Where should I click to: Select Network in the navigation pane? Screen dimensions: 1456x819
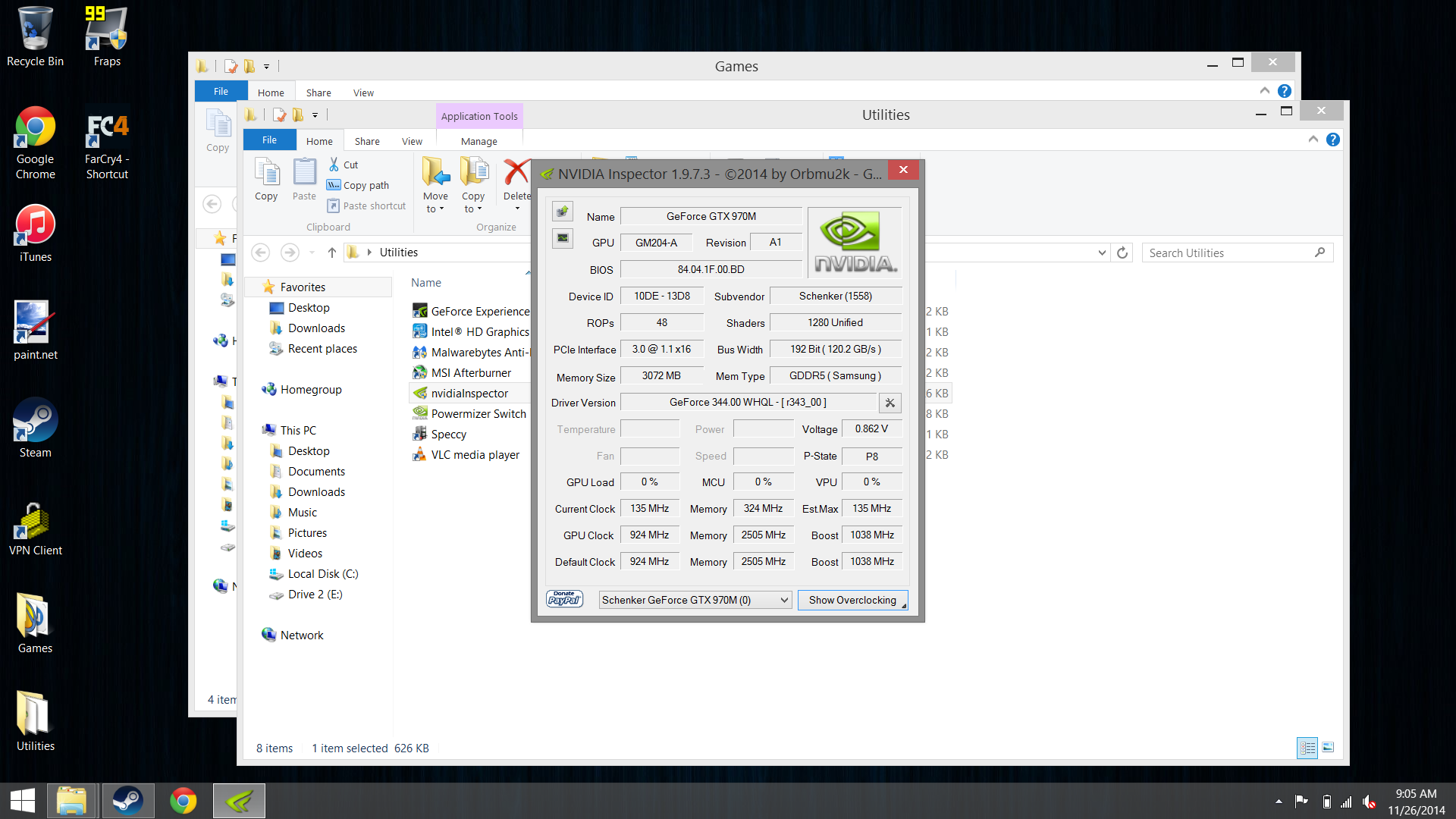click(x=301, y=635)
